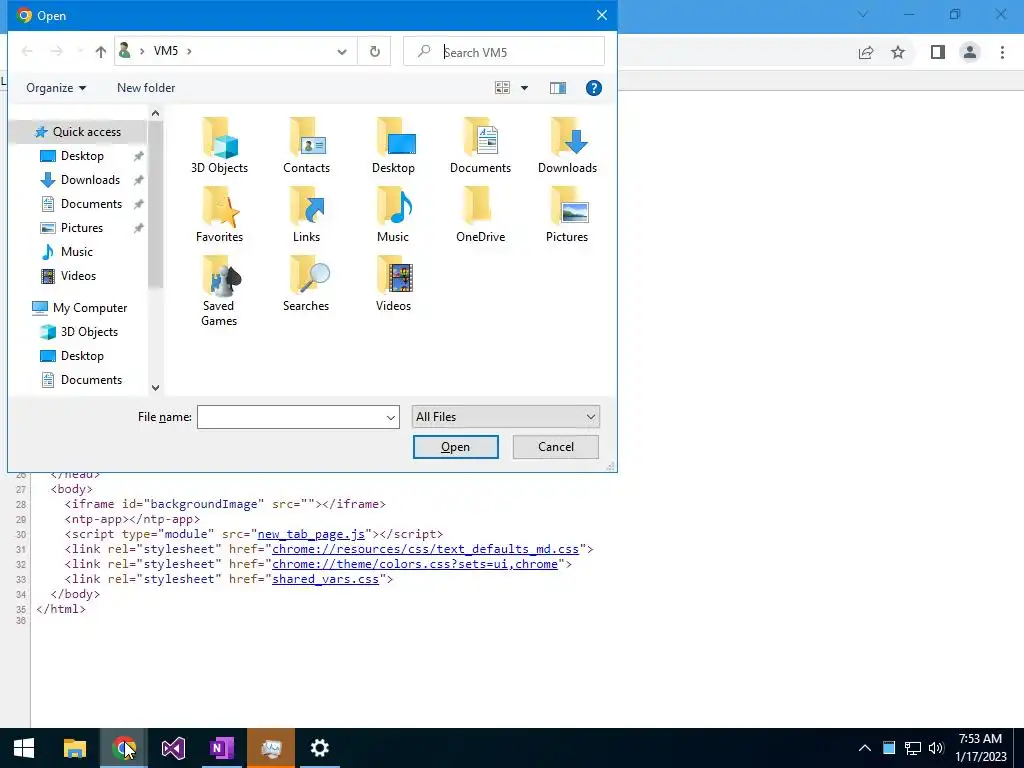Image resolution: width=1024 pixels, height=768 pixels.
Task: Click the Windows Start button
Action: click(24, 748)
